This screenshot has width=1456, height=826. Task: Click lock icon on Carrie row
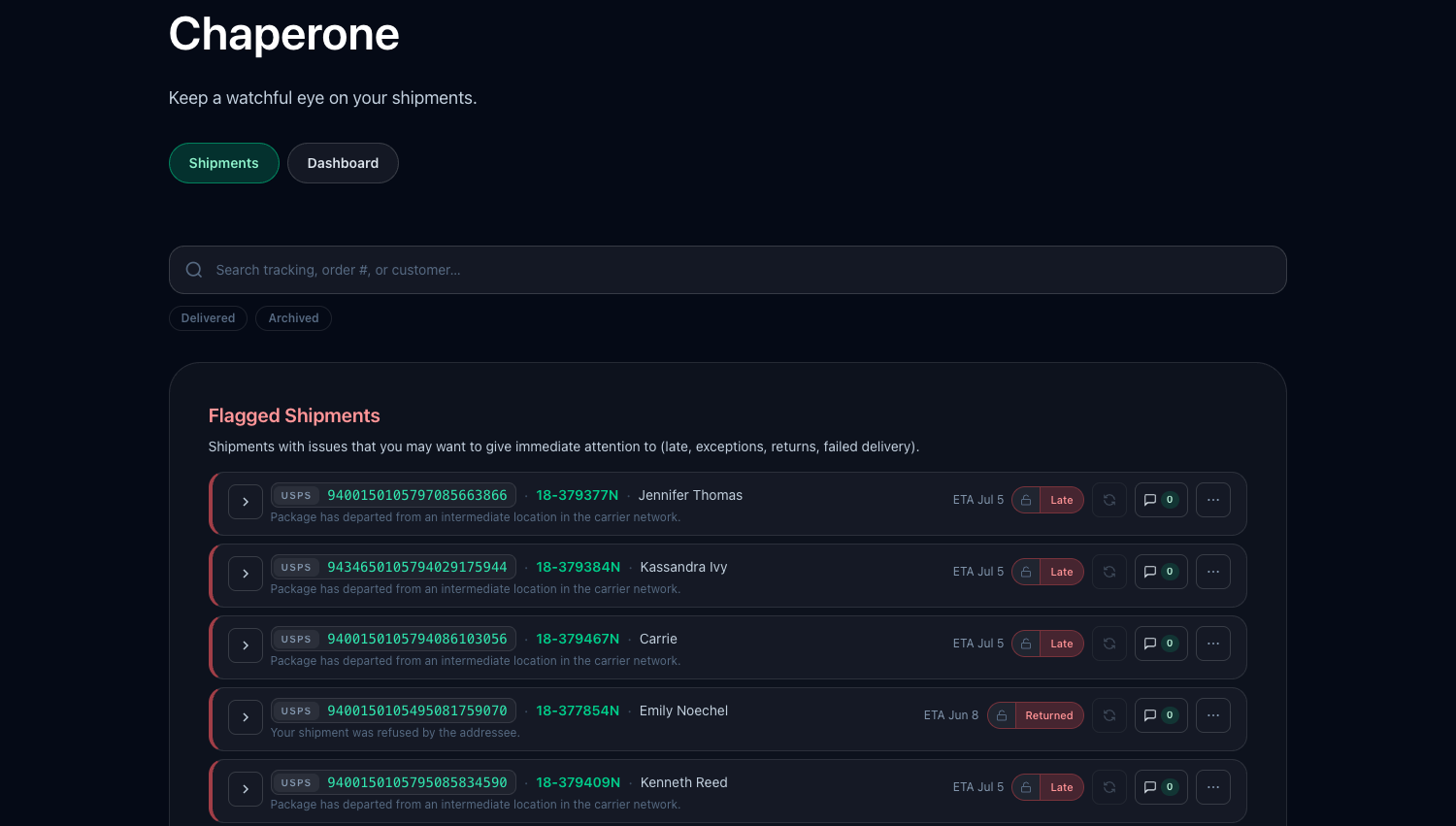click(x=1026, y=644)
